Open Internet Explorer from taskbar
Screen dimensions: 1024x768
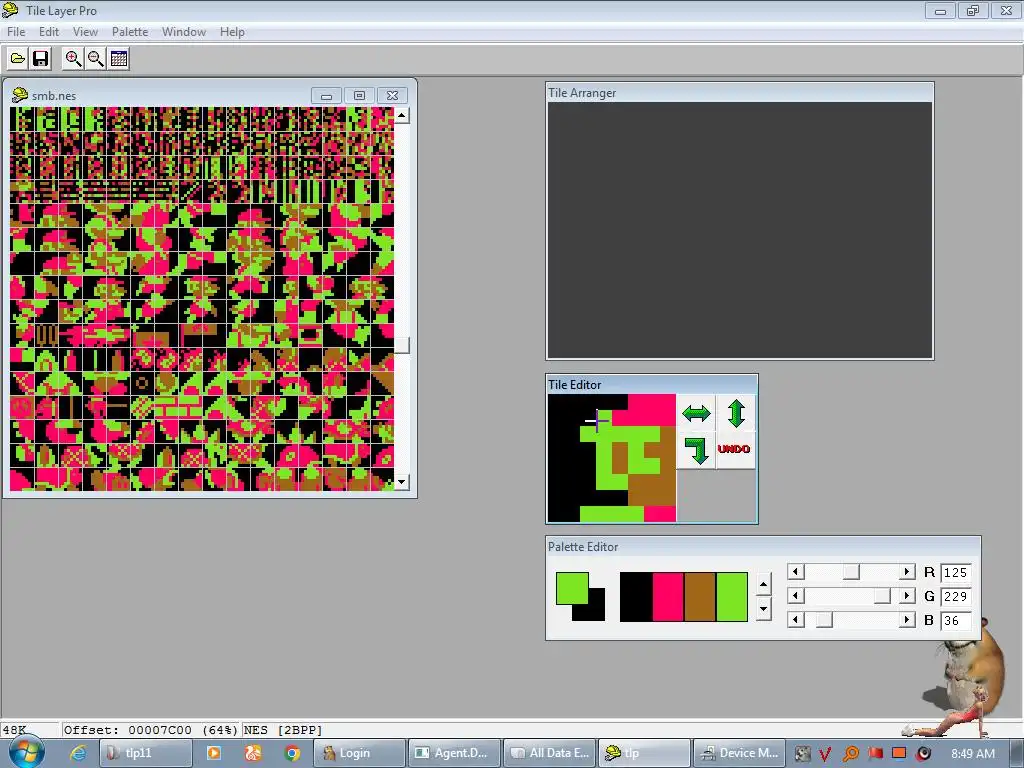pyautogui.click(x=78, y=753)
